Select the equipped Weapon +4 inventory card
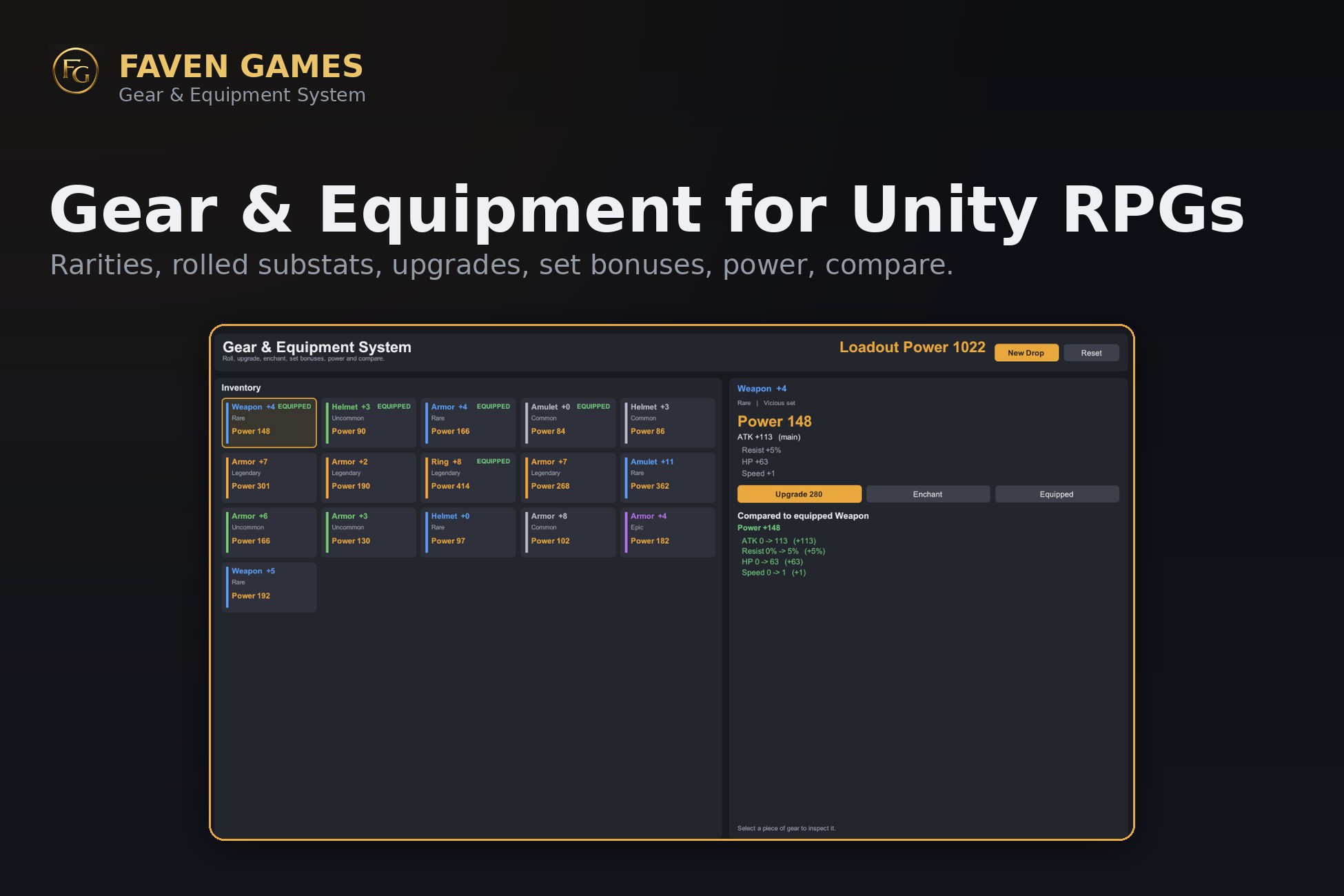The height and width of the screenshot is (896, 1344). tap(269, 422)
